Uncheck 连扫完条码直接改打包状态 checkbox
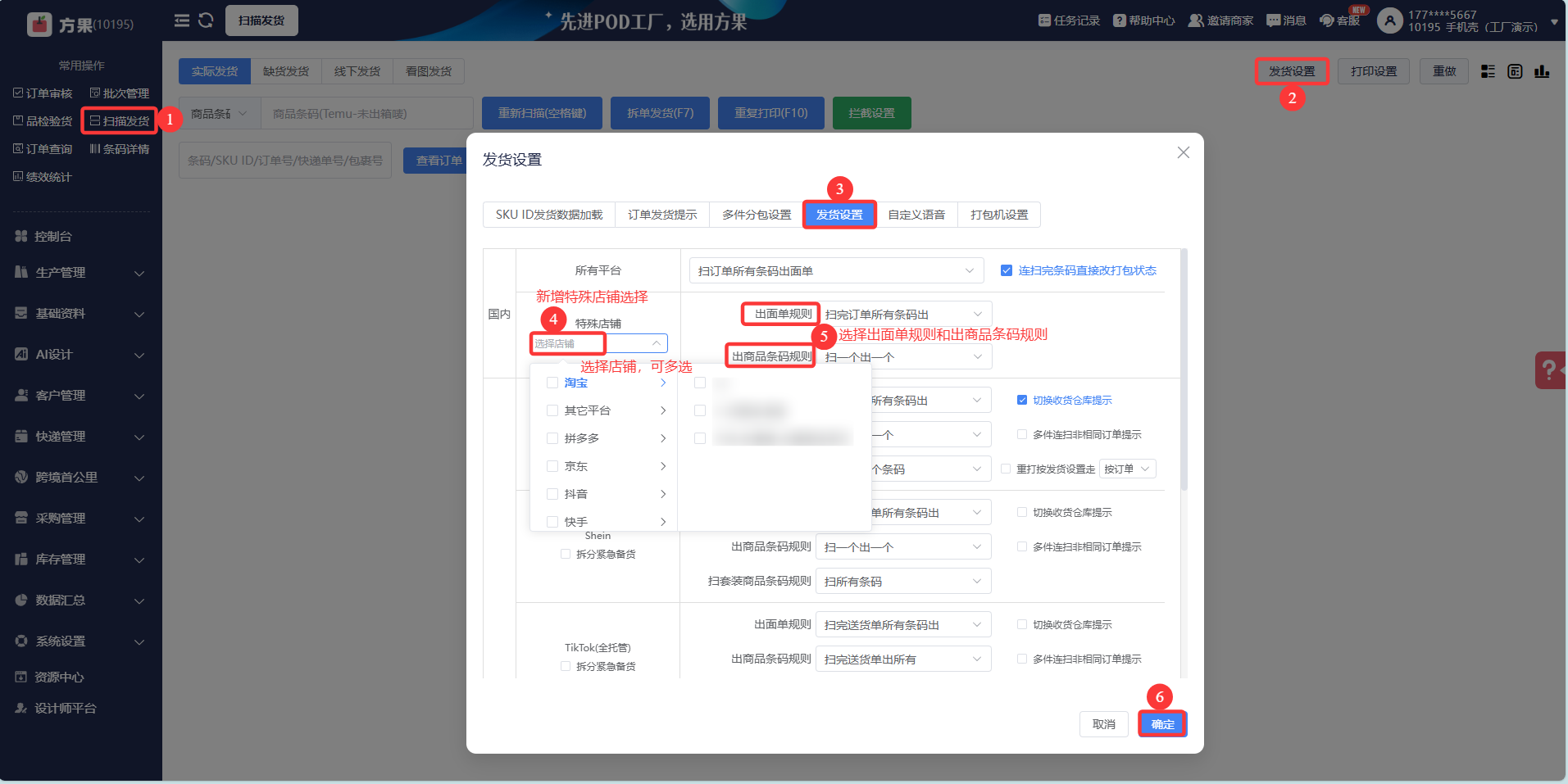1568x784 pixels. 1007,270
